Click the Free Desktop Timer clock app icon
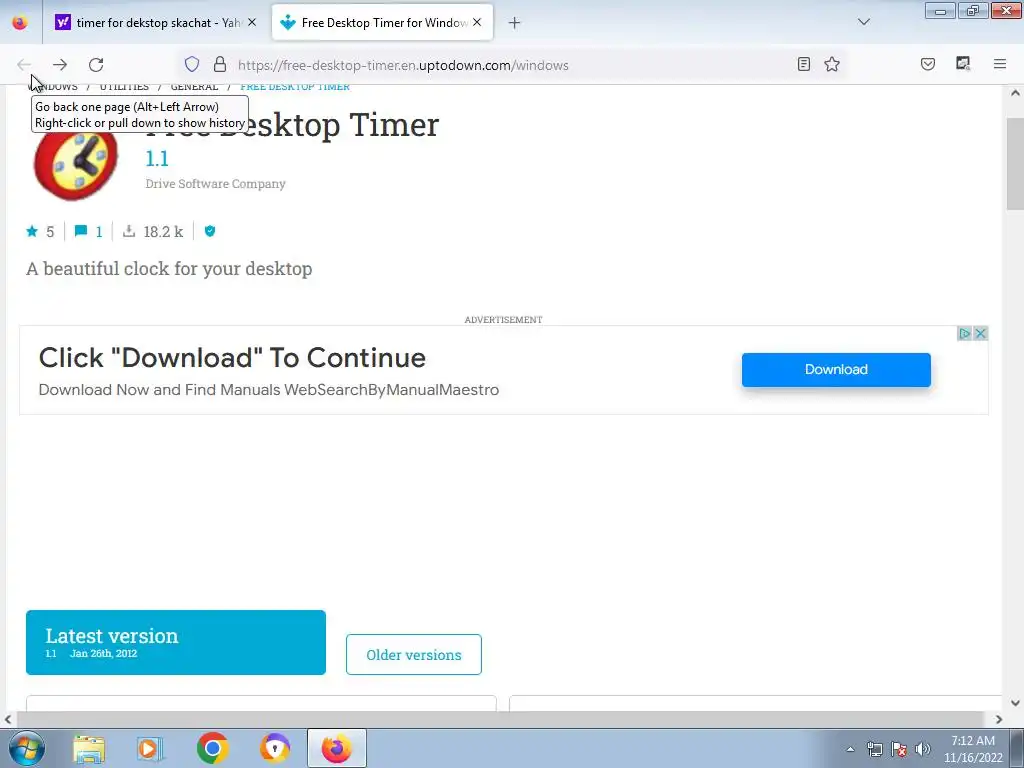This screenshot has width=1024, height=768. click(76, 161)
